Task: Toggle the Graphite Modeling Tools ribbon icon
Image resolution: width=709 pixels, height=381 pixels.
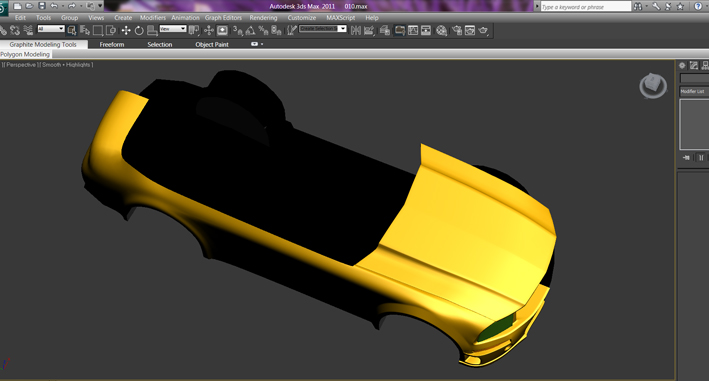Action: (x=399, y=30)
